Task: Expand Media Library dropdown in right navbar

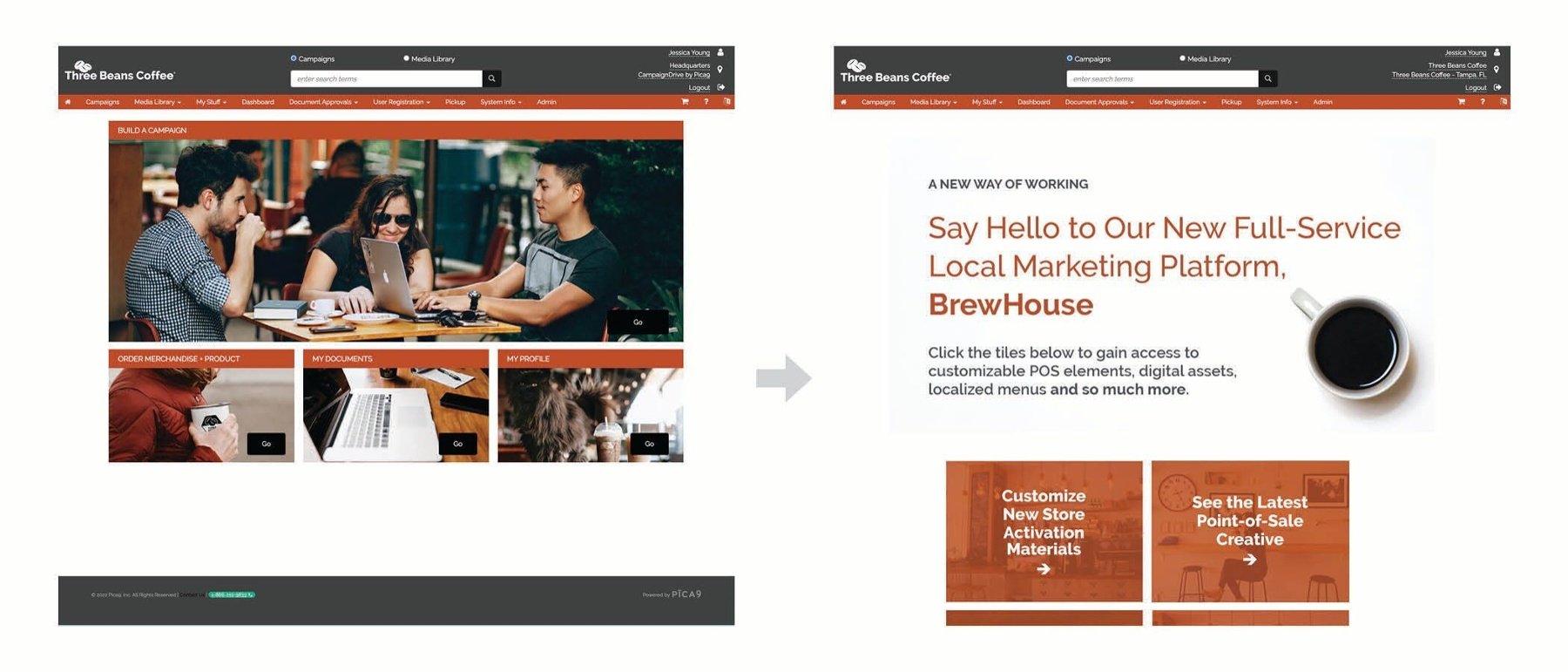Action: [933, 102]
